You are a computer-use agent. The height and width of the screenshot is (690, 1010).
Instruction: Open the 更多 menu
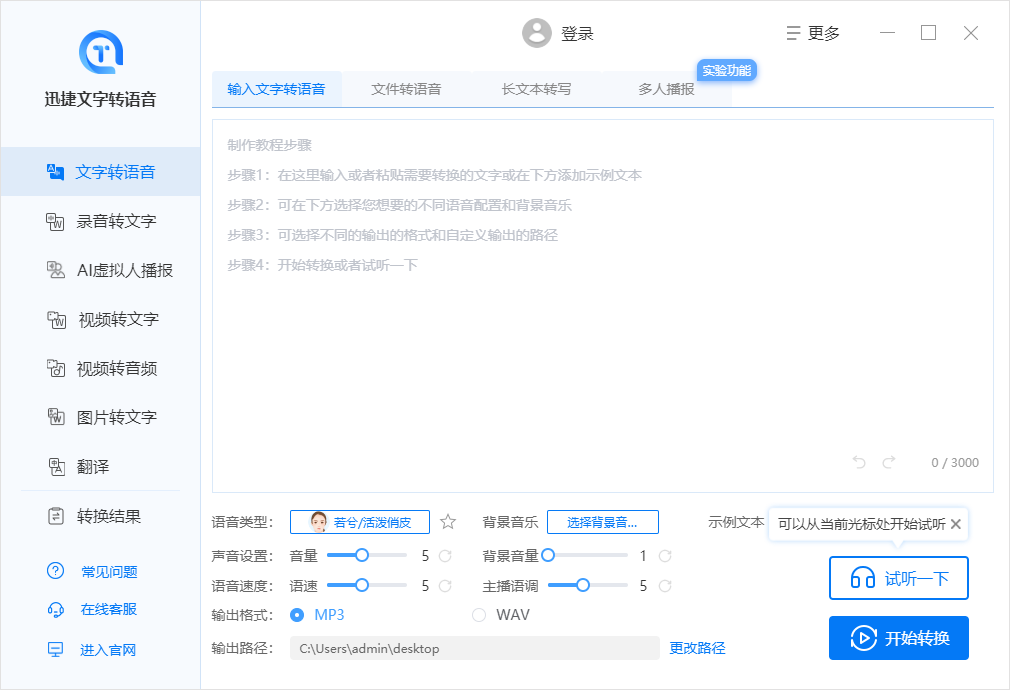coord(813,33)
